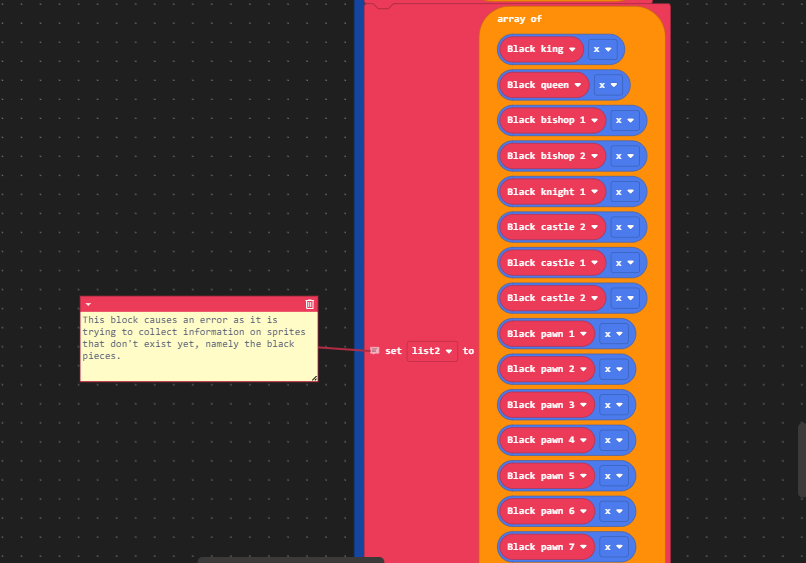Select the orange 'array of' block label
The width and height of the screenshot is (806, 563).
pyautogui.click(x=519, y=19)
